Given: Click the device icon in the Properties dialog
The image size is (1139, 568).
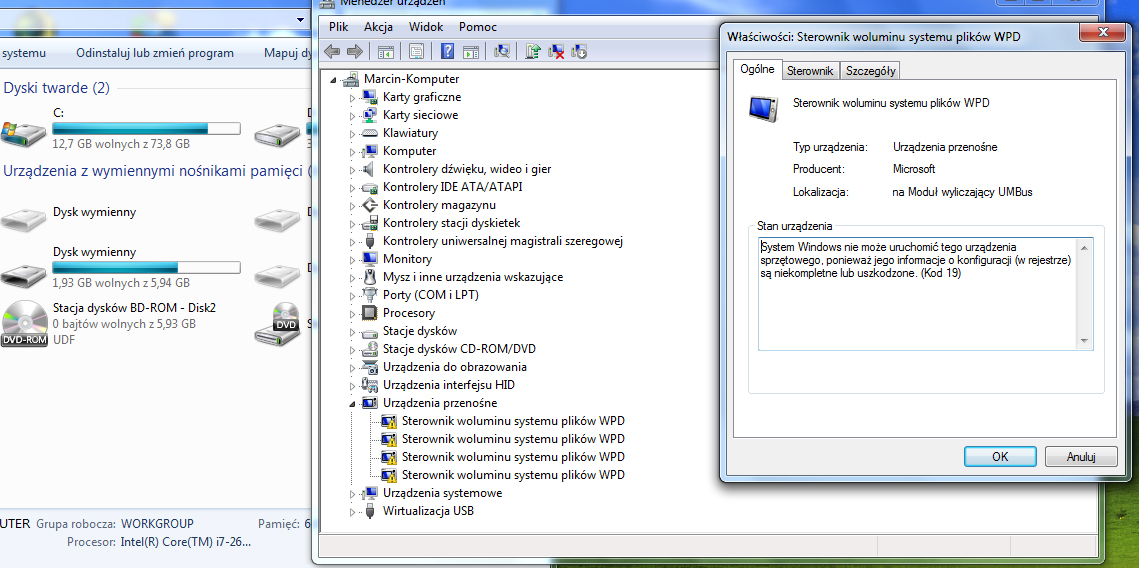Looking at the screenshot, I should 763,107.
